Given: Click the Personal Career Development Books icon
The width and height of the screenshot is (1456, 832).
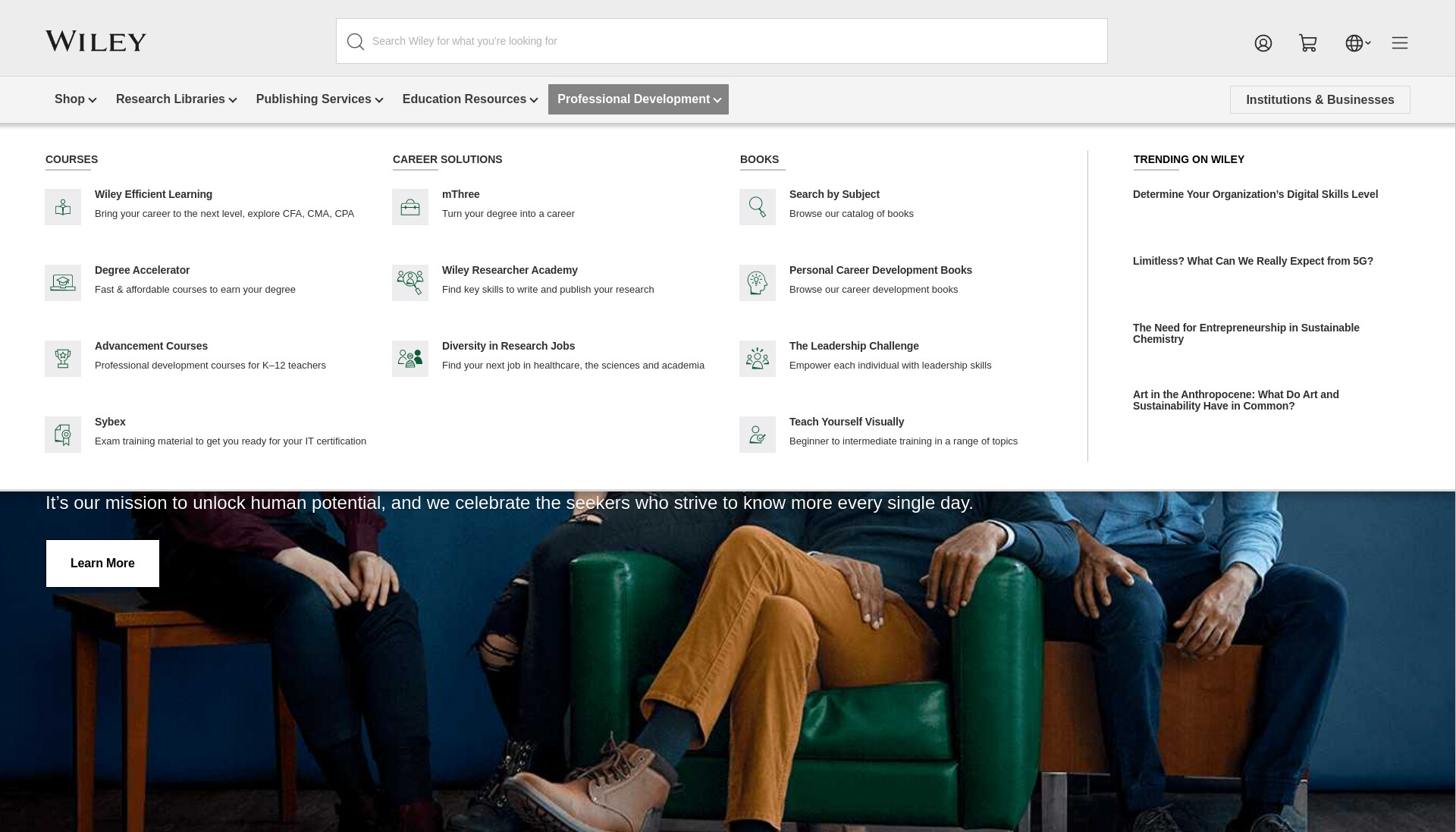Looking at the screenshot, I should (x=758, y=283).
